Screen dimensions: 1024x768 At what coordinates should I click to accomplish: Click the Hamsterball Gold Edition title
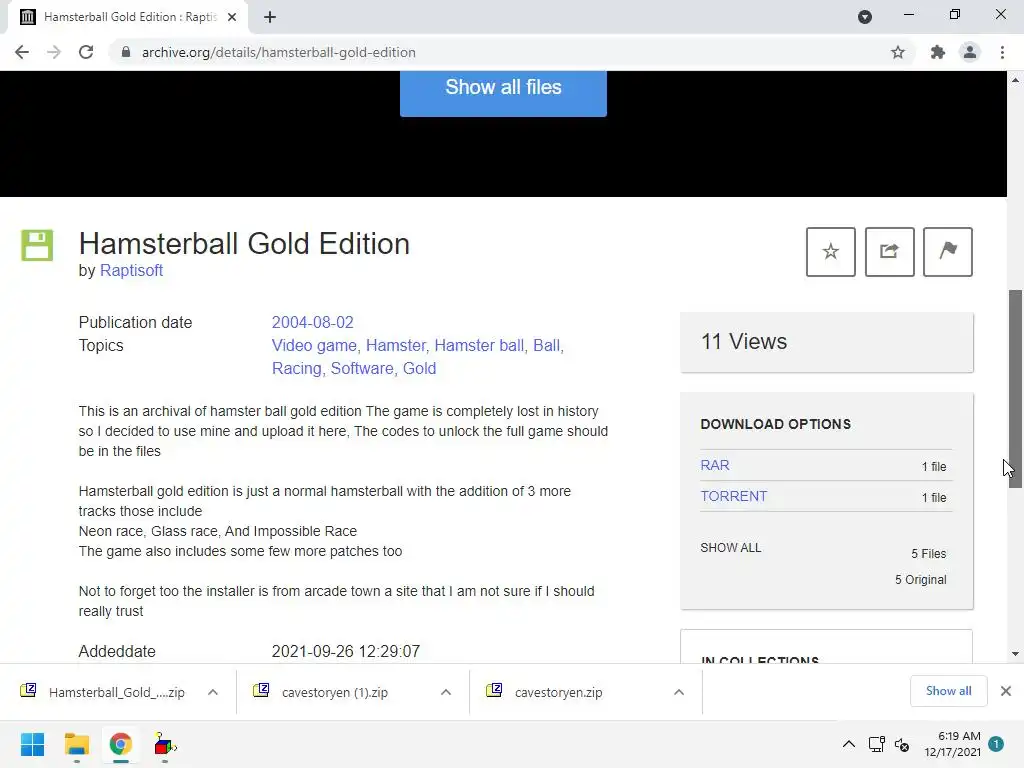pyautogui.click(x=244, y=244)
